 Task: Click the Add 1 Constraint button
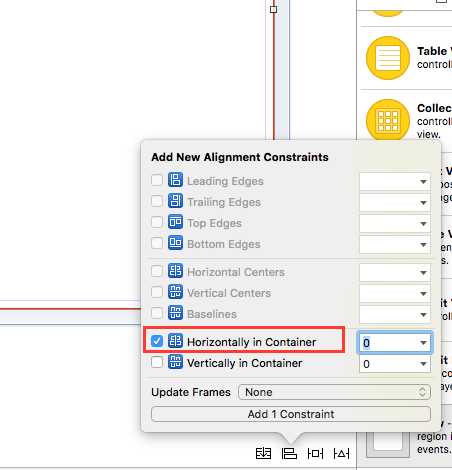(x=291, y=414)
